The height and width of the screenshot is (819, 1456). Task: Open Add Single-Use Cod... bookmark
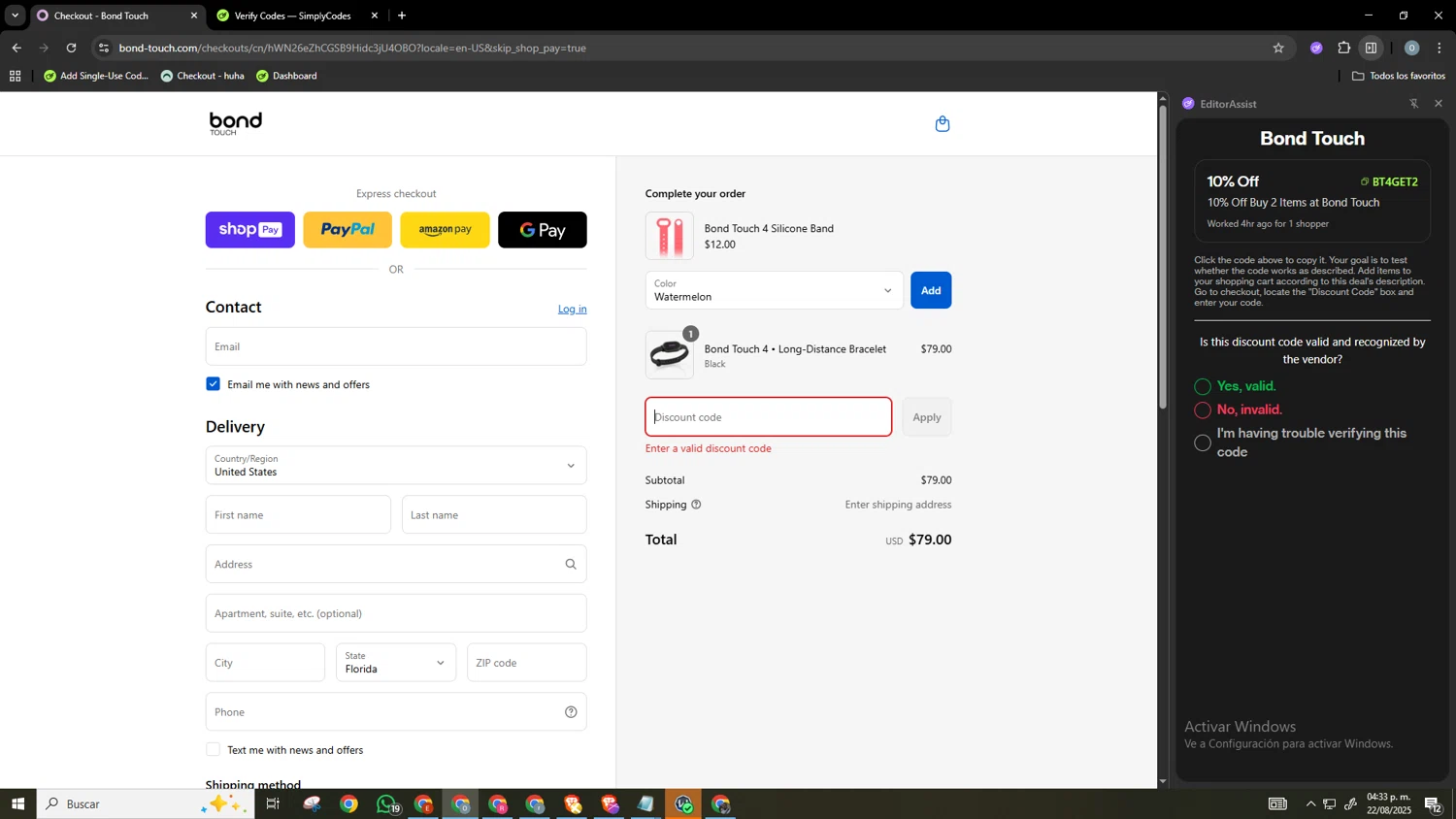[96, 76]
